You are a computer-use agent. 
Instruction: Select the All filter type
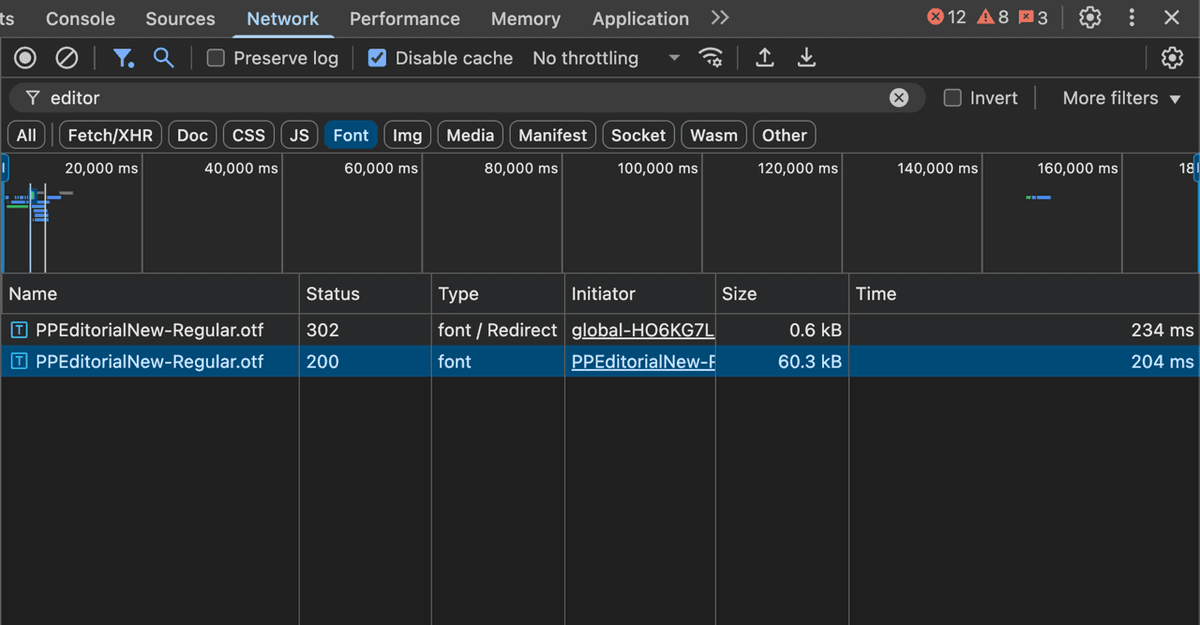point(27,135)
